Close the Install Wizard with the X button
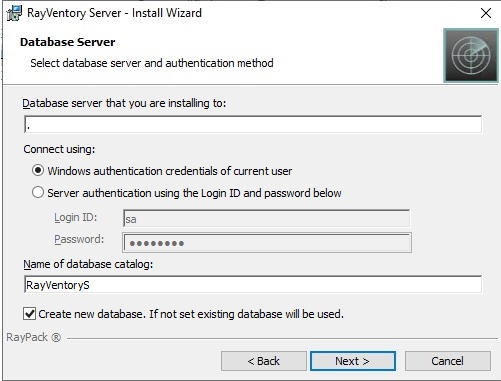This screenshot has width=501, height=381. point(486,13)
